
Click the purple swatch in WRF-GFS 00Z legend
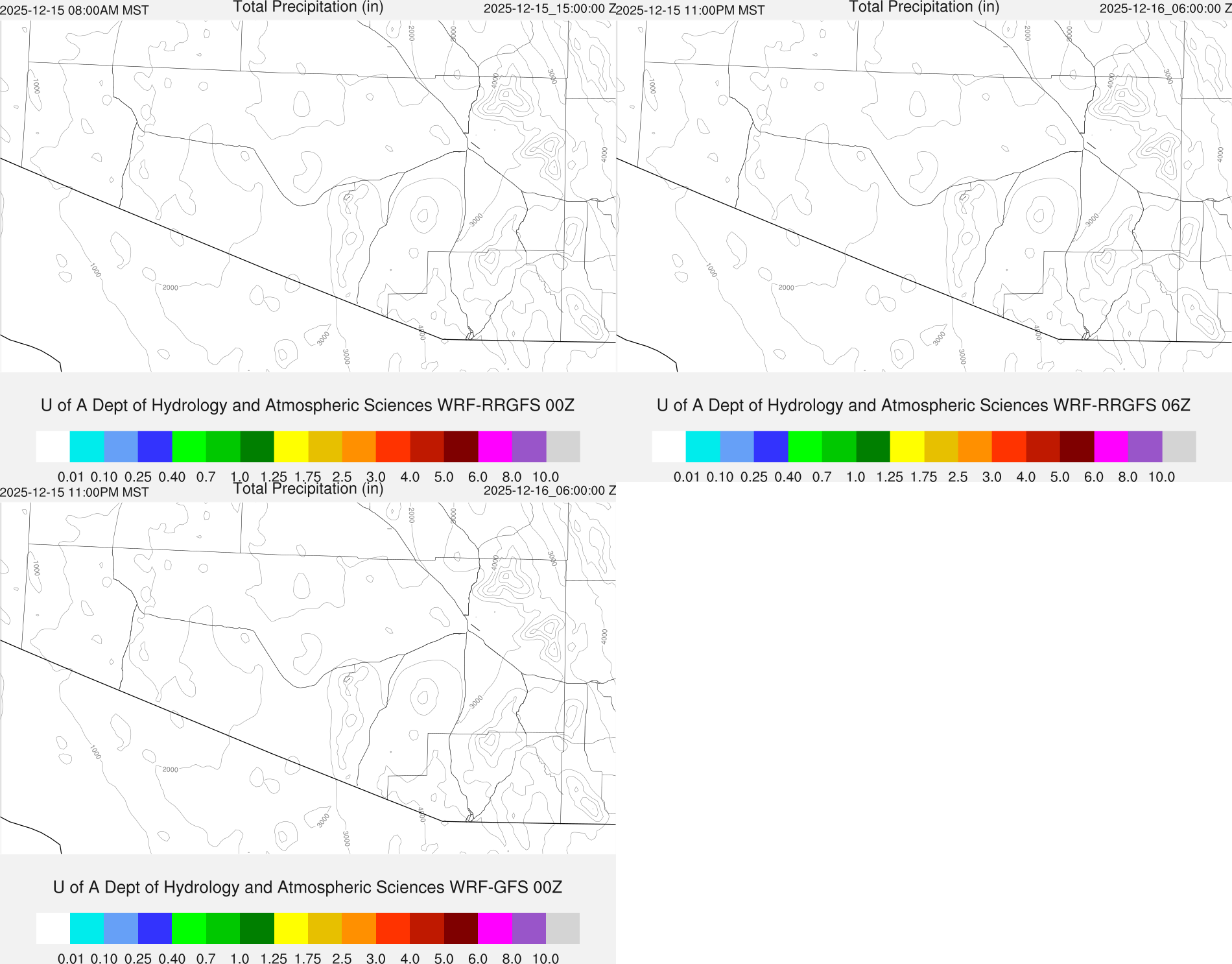point(529,928)
